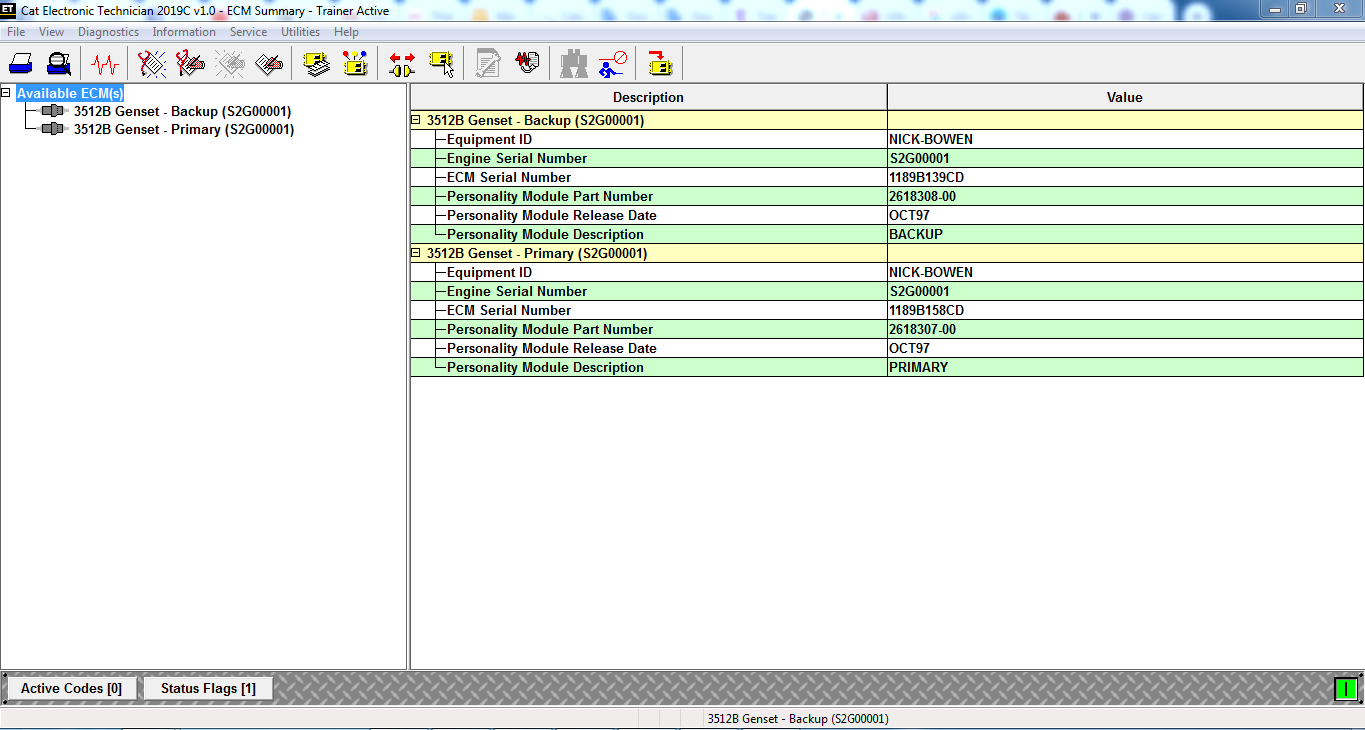The image size is (1365, 730).
Task: Click NICK-BOWEN value in Backup group
Action: pos(931,139)
